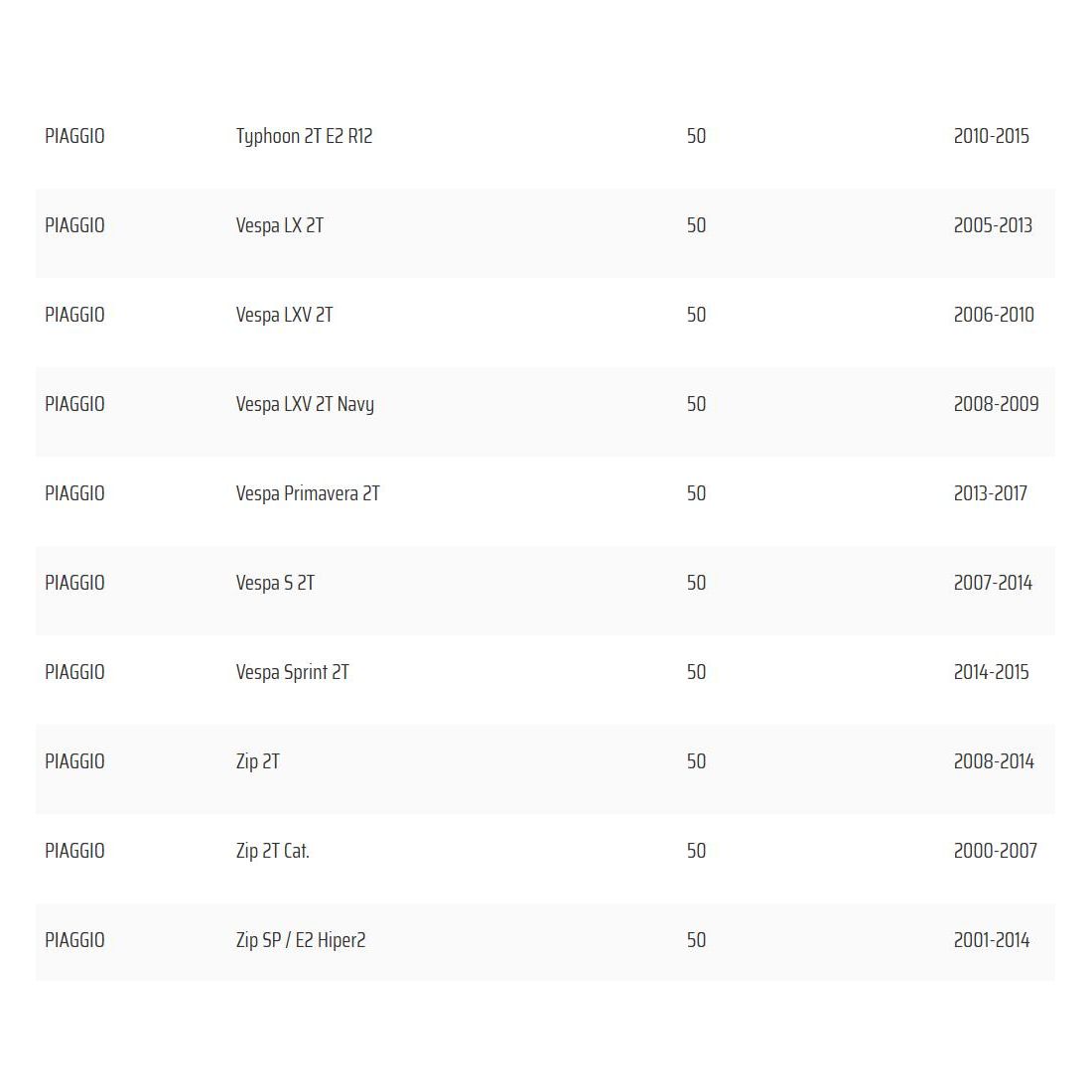Select the Vespa LXV 2T Navy entry
1092x1092 pixels.
(x=305, y=404)
